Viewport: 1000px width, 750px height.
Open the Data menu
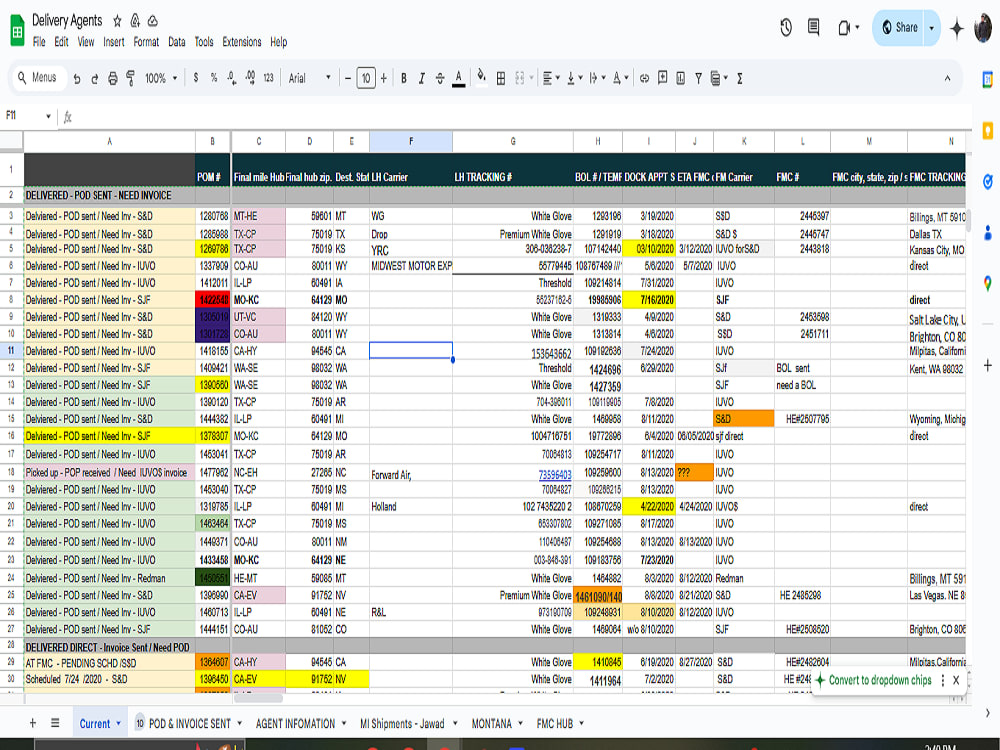[x=177, y=42]
